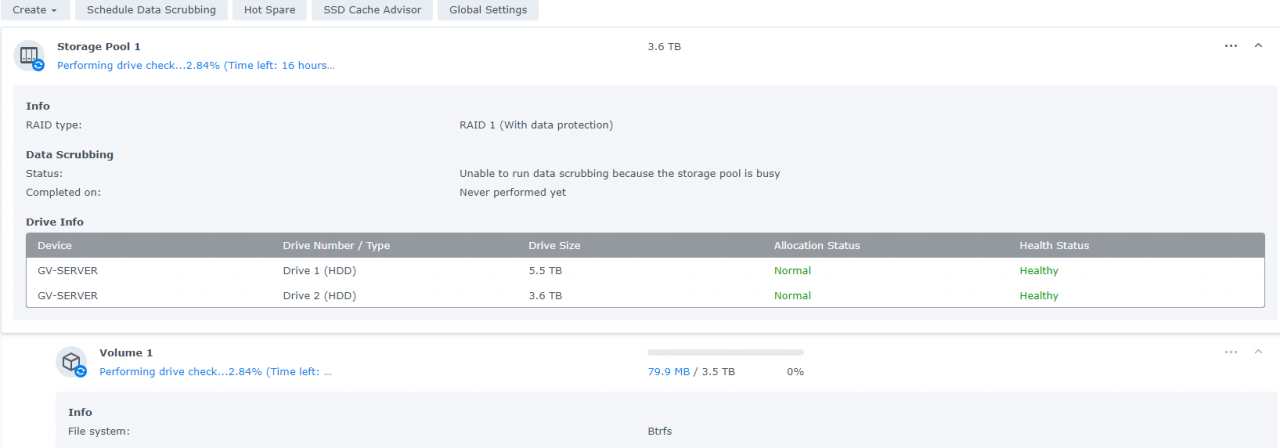
Task: Open Global Settings
Action: click(489, 10)
